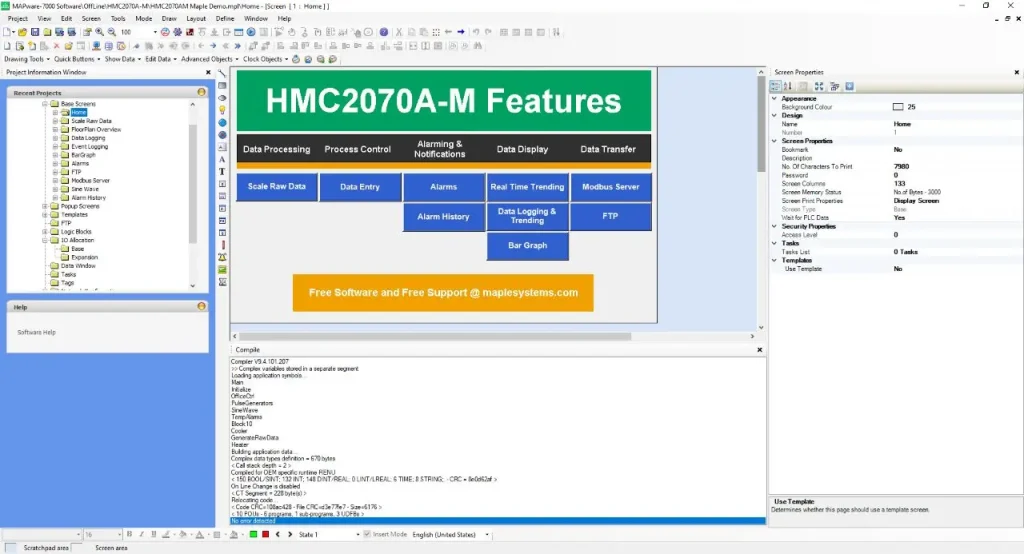Click the Previous state arrow icon
This screenshot has height=554, width=1024.
[278, 534]
